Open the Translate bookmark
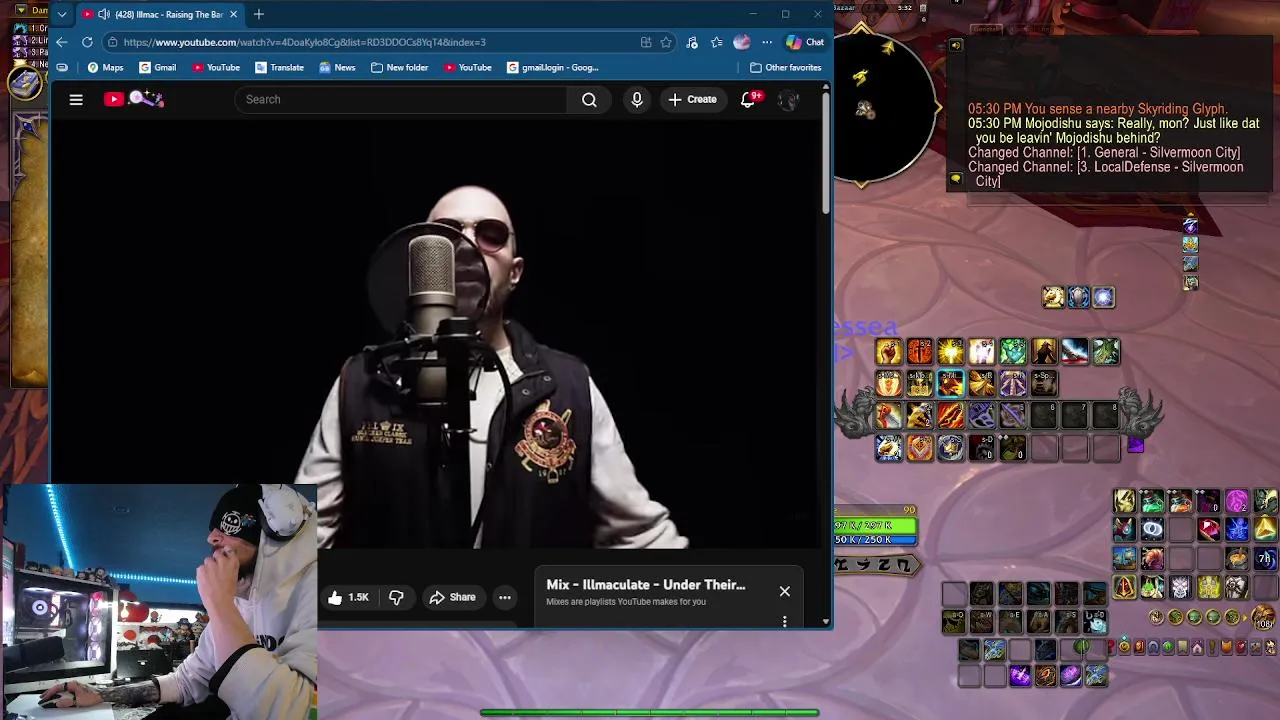Screen dimensions: 1280x720 [279, 67]
